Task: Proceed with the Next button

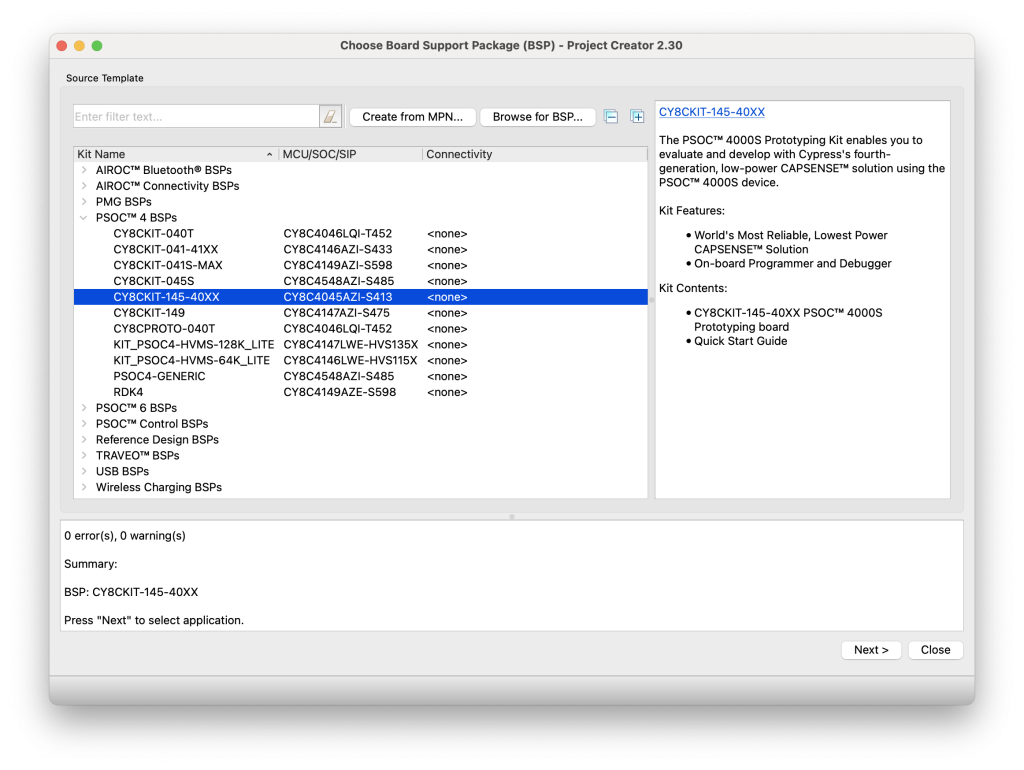Action: (871, 650)
